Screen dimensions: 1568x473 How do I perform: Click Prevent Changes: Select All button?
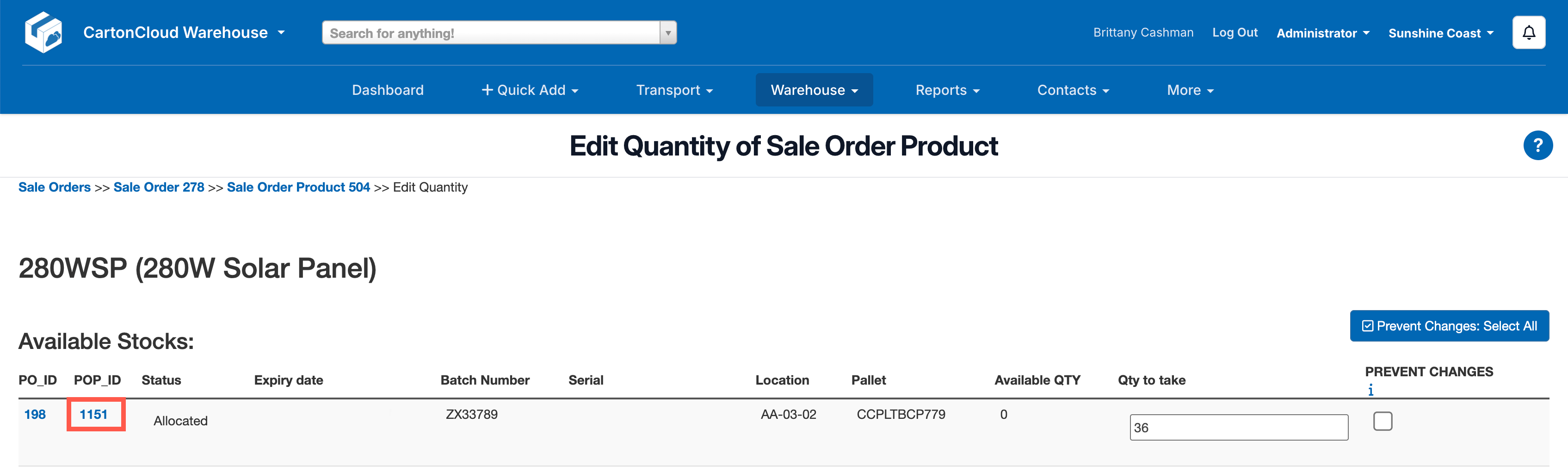1449,326
